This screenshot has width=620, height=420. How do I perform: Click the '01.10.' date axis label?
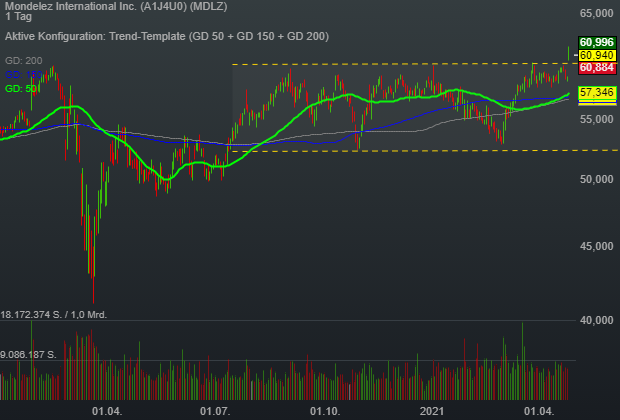[325, 411]
